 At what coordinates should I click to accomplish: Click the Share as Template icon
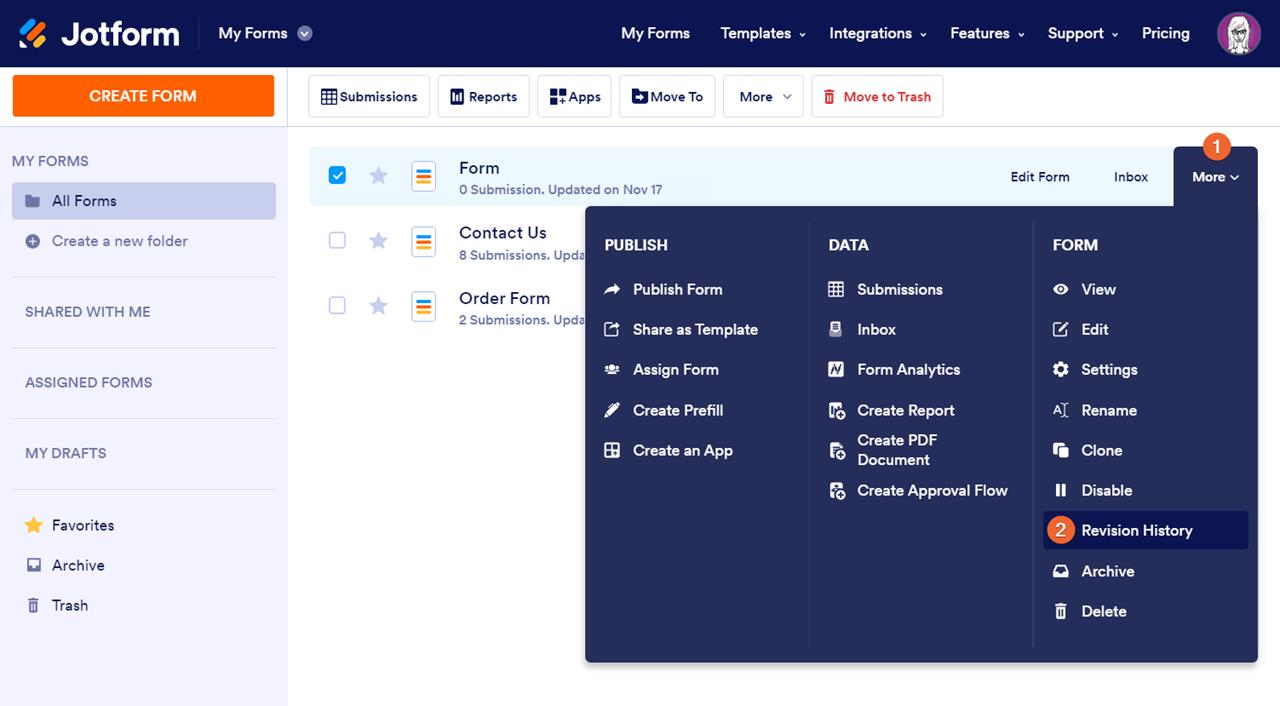[612, 329]
